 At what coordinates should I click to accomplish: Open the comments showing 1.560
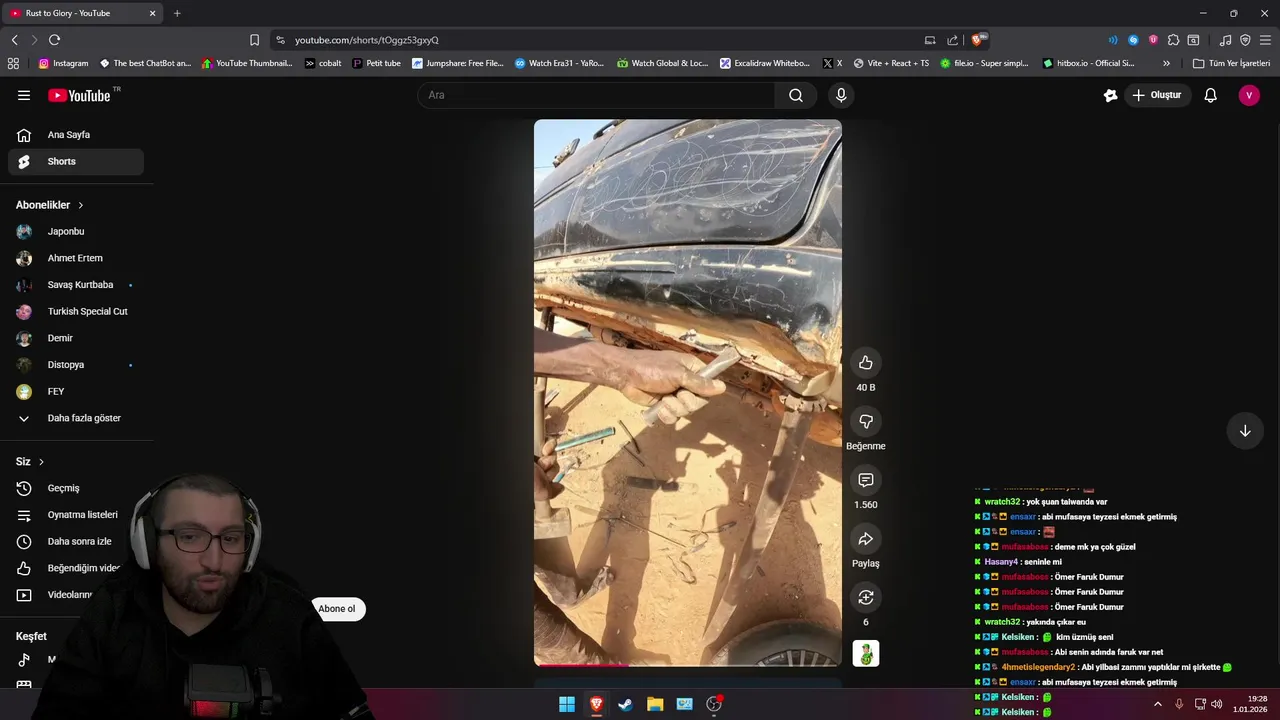[x=866, y=480]
